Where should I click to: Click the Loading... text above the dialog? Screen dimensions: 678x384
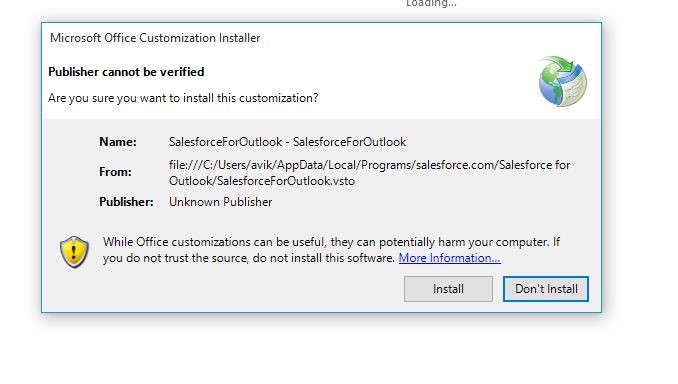pyautogui.click(x=431, y=4)
